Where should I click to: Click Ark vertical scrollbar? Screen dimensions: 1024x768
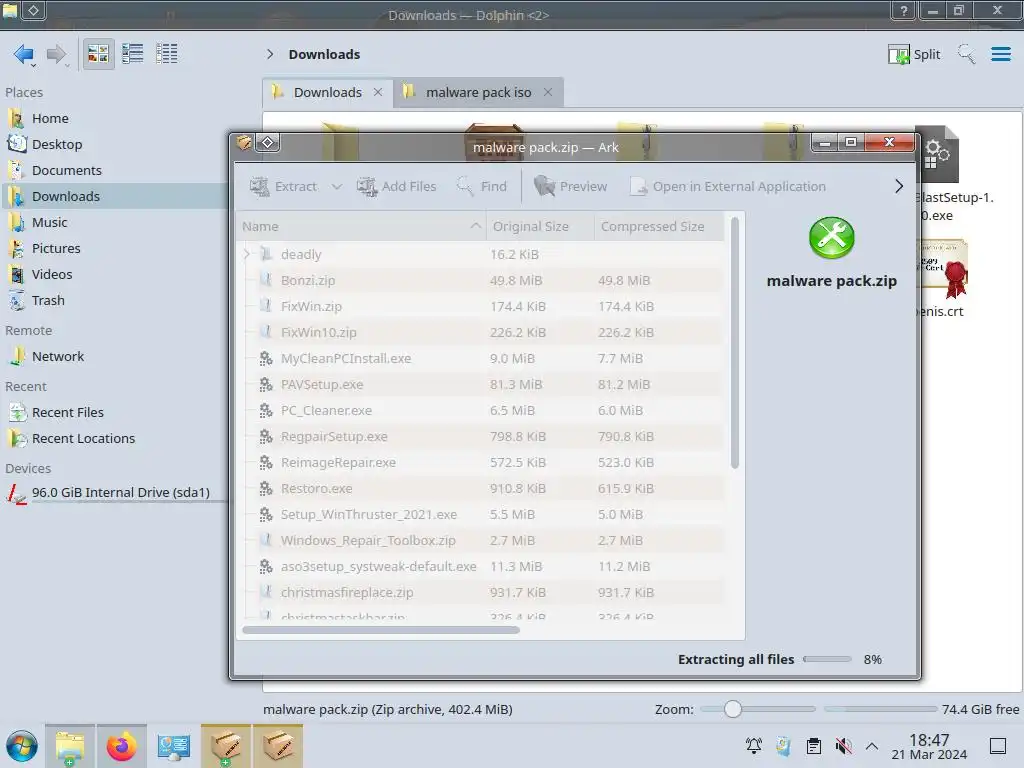735,343
